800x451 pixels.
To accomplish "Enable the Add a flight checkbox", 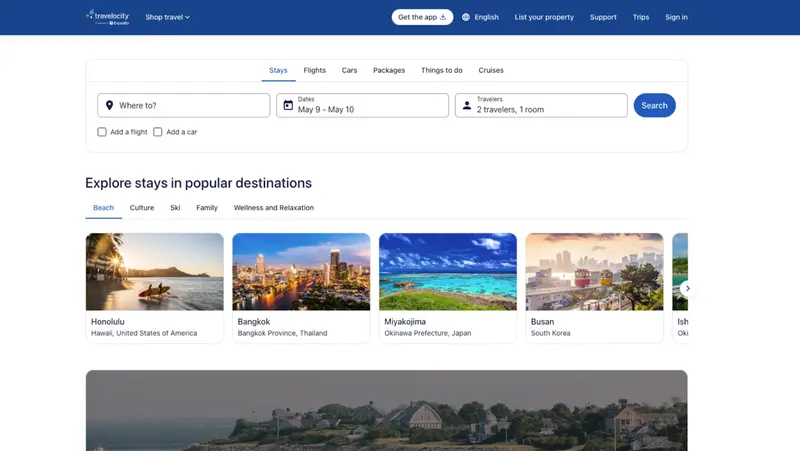I will (102, 132).
